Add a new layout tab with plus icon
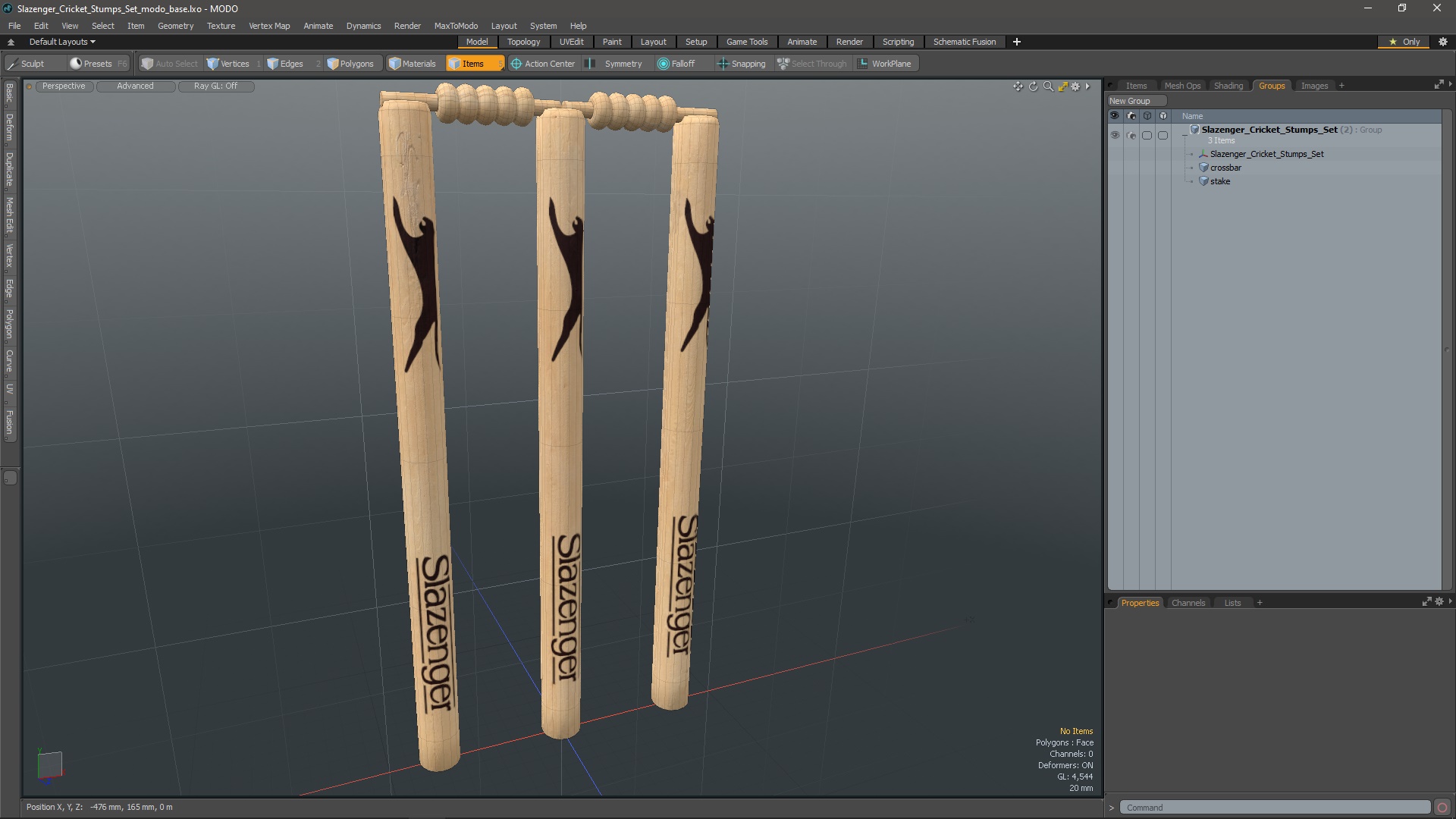 [x=1017, y=42]
